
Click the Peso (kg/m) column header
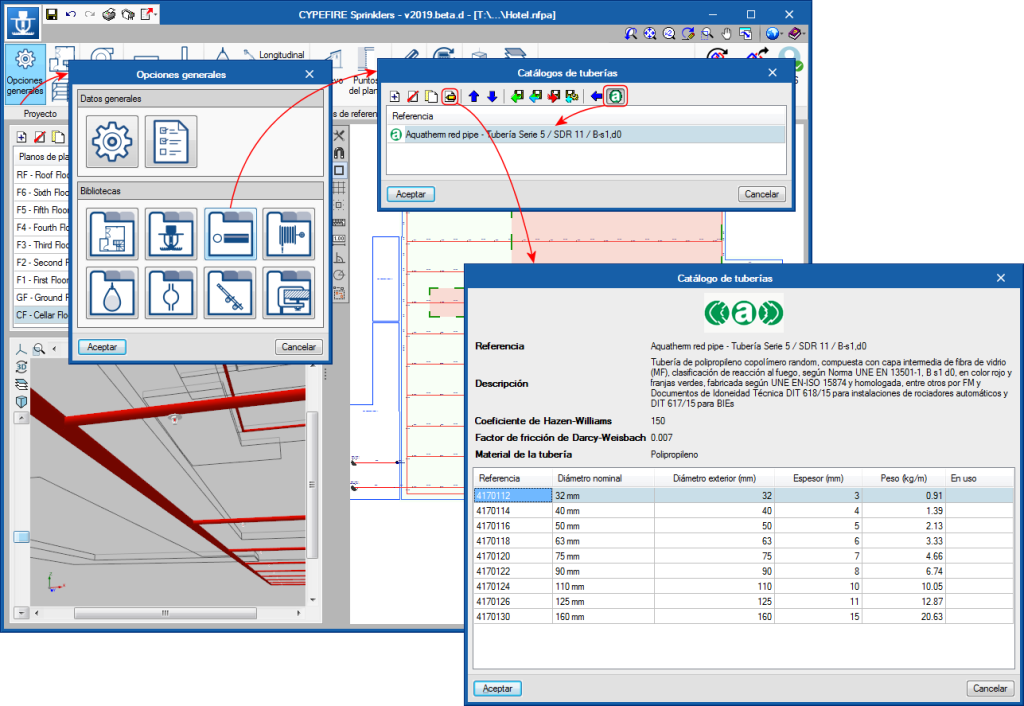[903, 478]
